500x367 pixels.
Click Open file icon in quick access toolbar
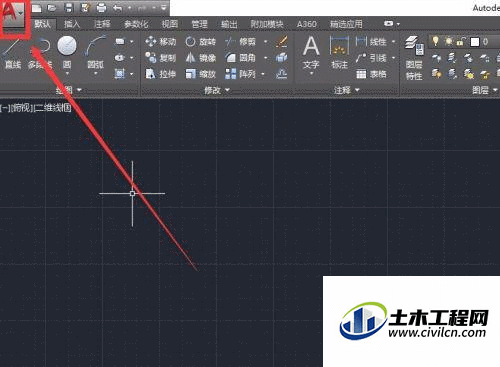[52, 8]
